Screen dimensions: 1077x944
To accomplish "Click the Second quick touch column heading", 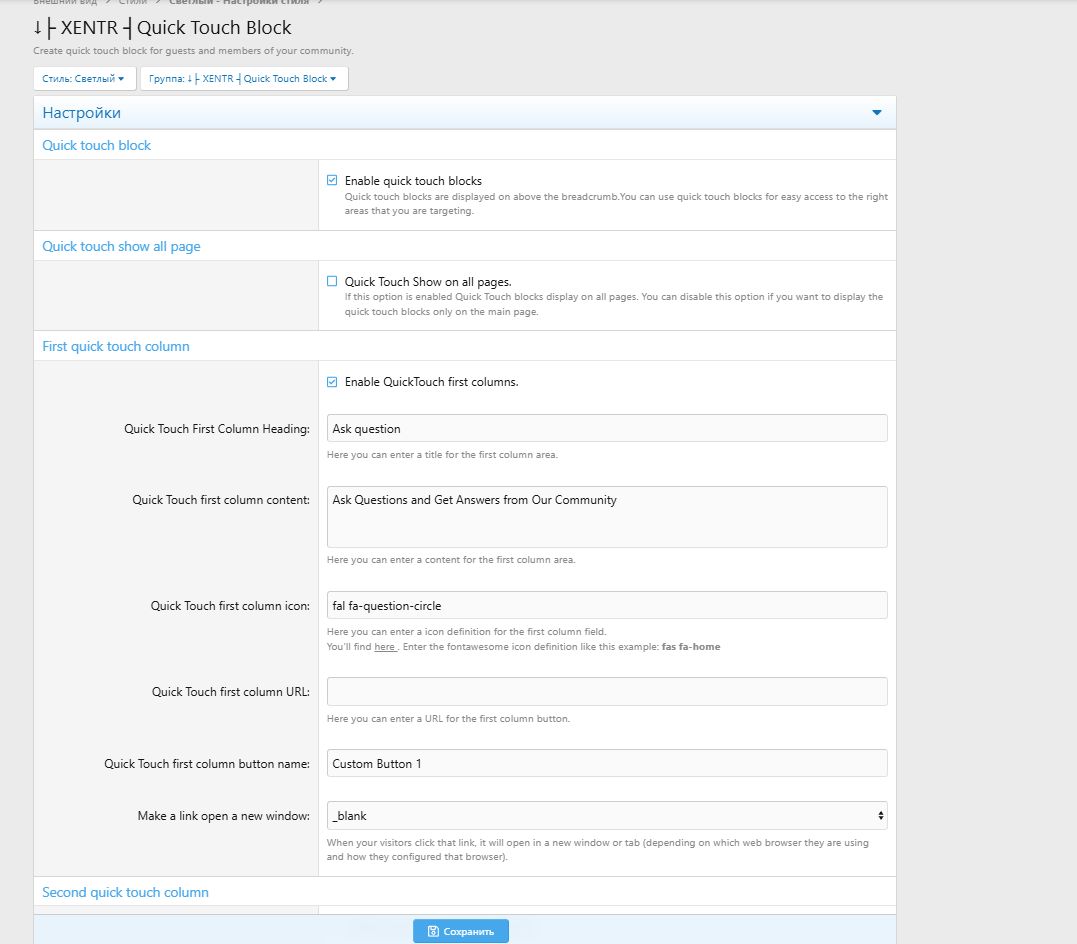I will (x=125, y=892).
